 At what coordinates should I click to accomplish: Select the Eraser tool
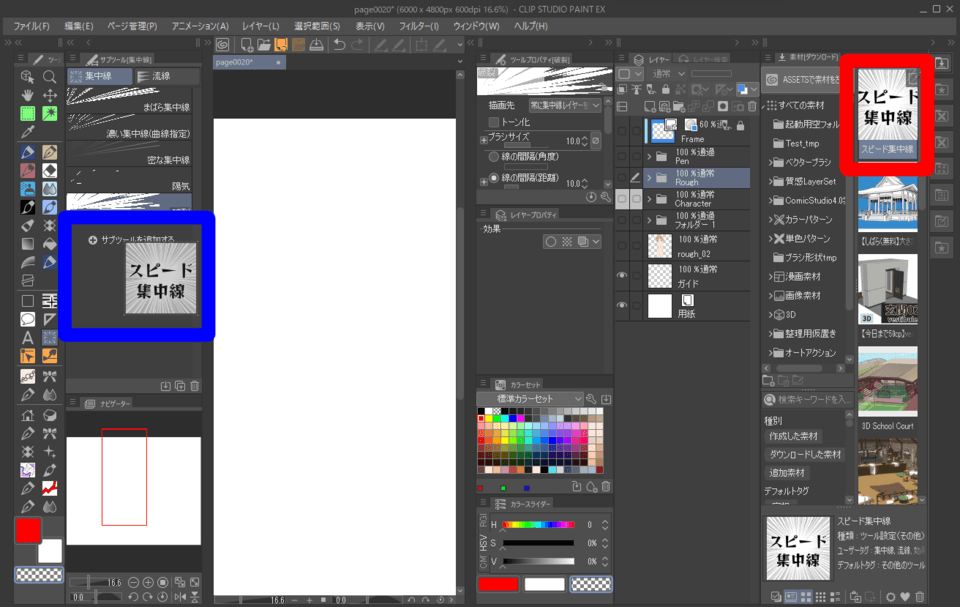click(x=50, y=170)
